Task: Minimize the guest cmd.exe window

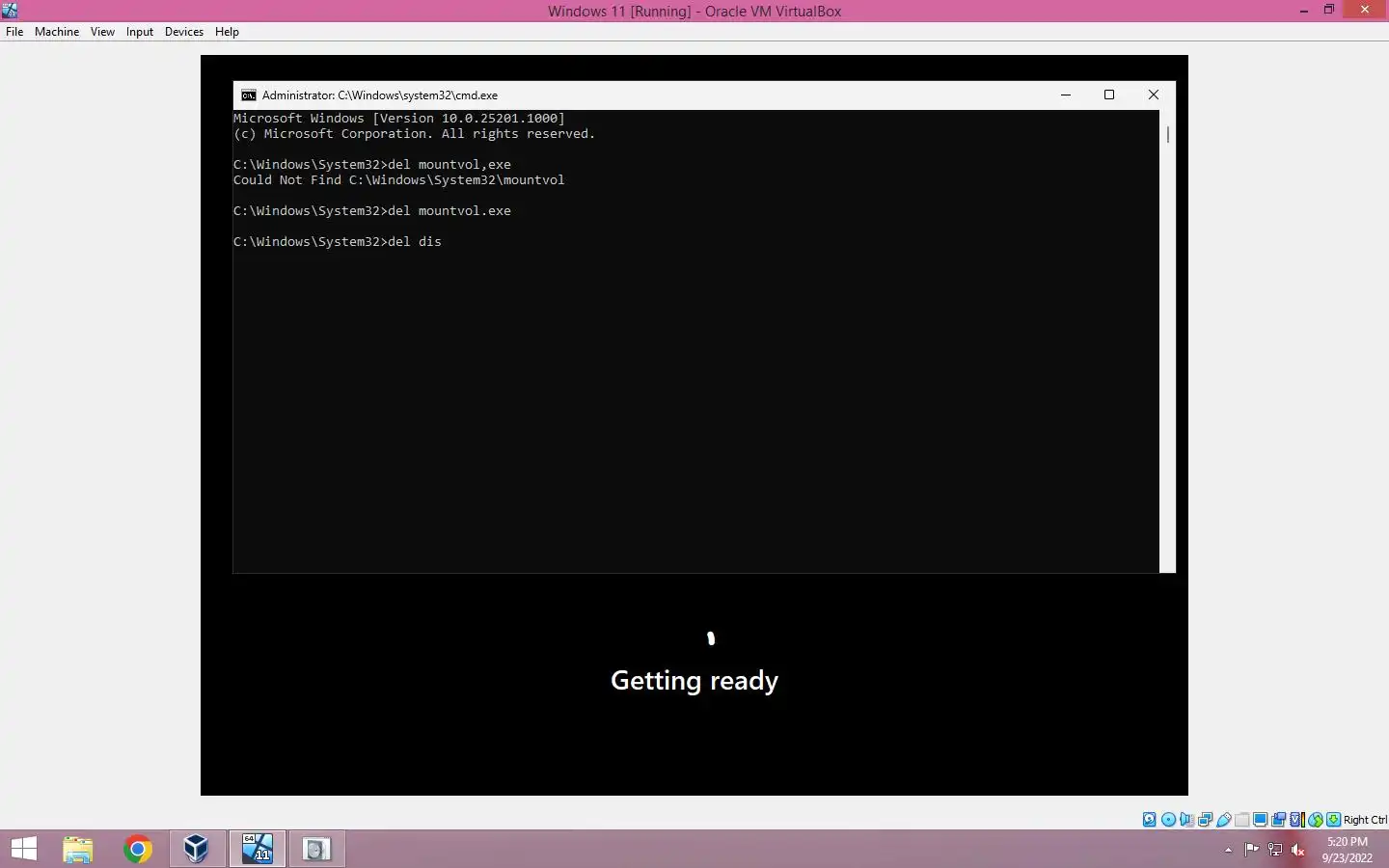Action: point(1066,95)
